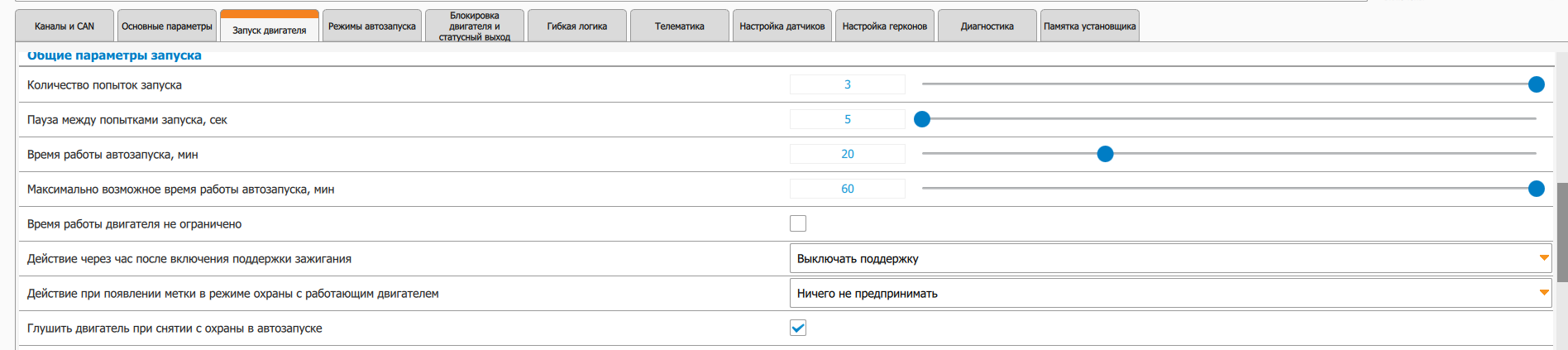Expand the Выключать поддержку dropdown
The width and height of the screenshot is (1568, 350).
[x=1170, y=258]
